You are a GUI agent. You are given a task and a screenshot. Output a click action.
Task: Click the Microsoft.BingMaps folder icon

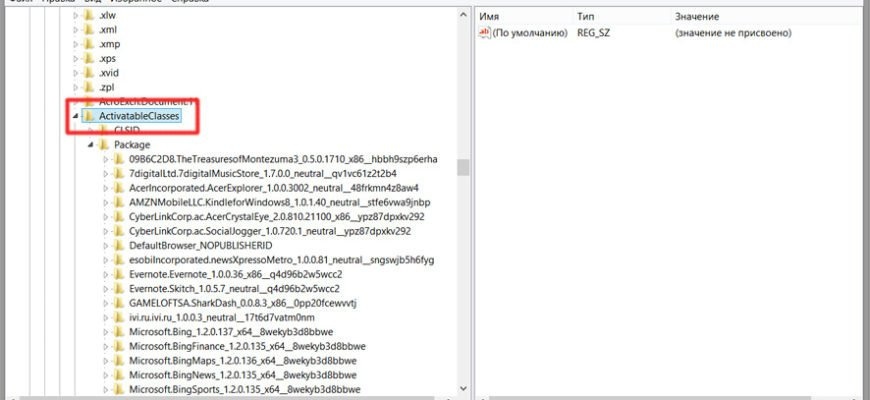[119, 361]
